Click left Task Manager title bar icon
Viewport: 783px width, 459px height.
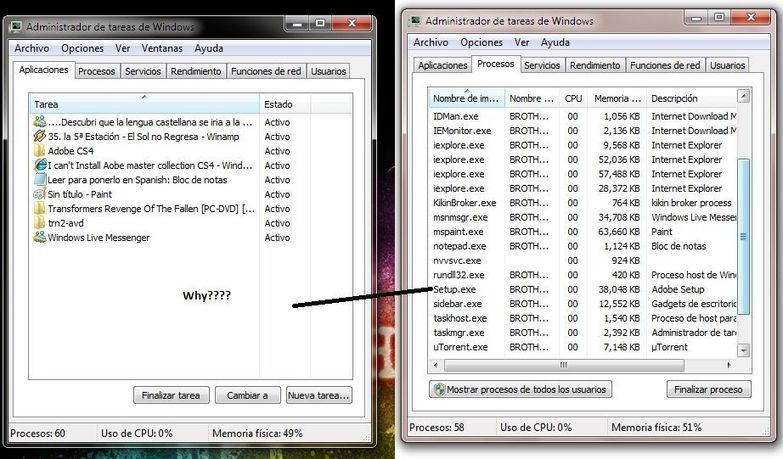[x=16, y=26]
